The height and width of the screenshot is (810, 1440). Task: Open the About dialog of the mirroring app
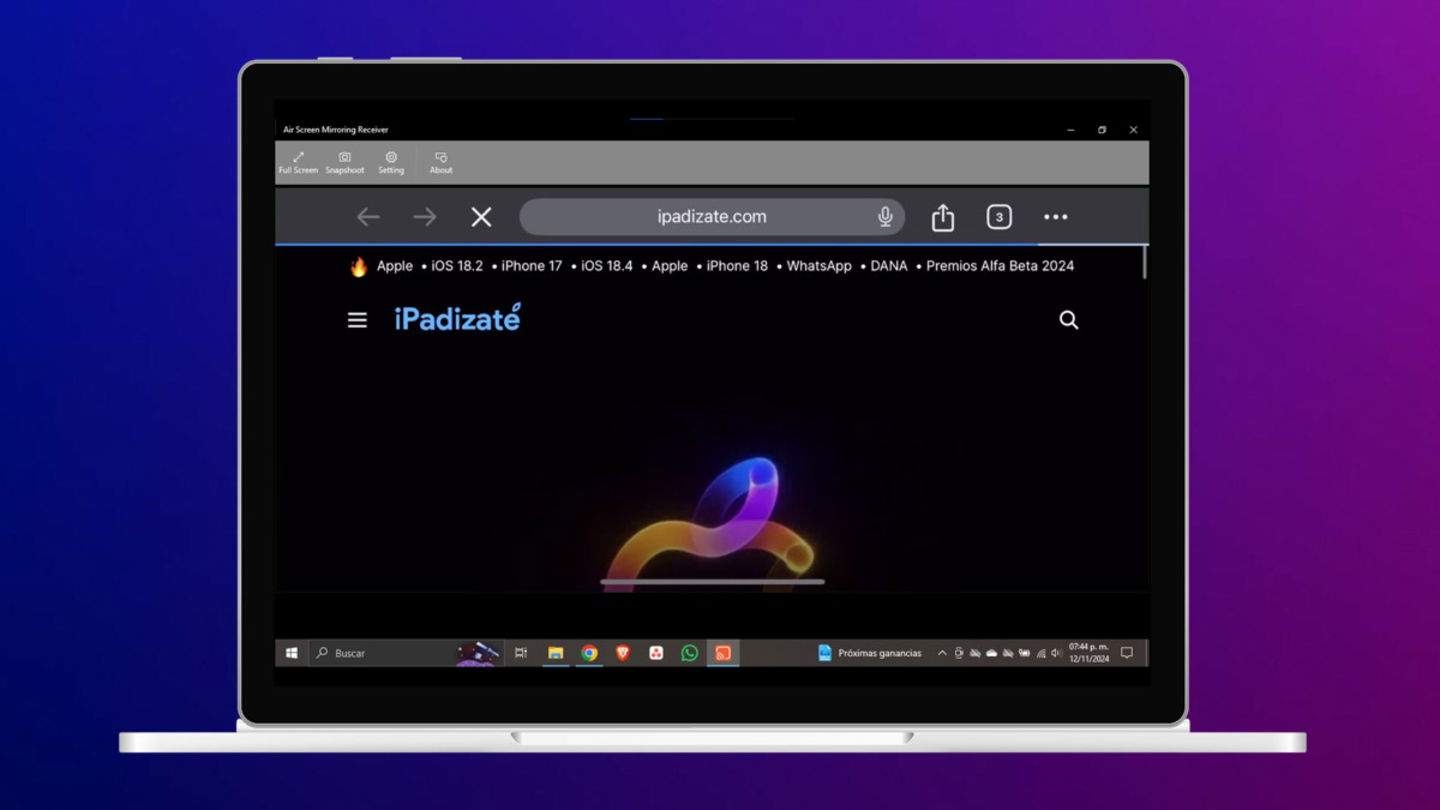point(440,162)
